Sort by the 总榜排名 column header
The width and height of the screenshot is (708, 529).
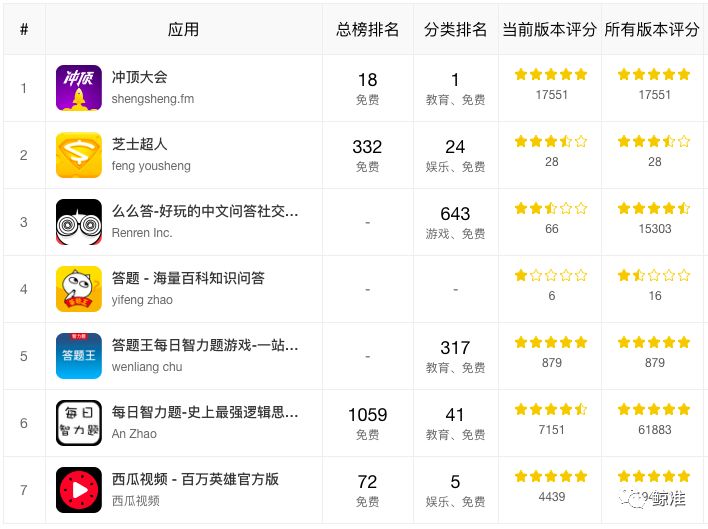[368, 30]
